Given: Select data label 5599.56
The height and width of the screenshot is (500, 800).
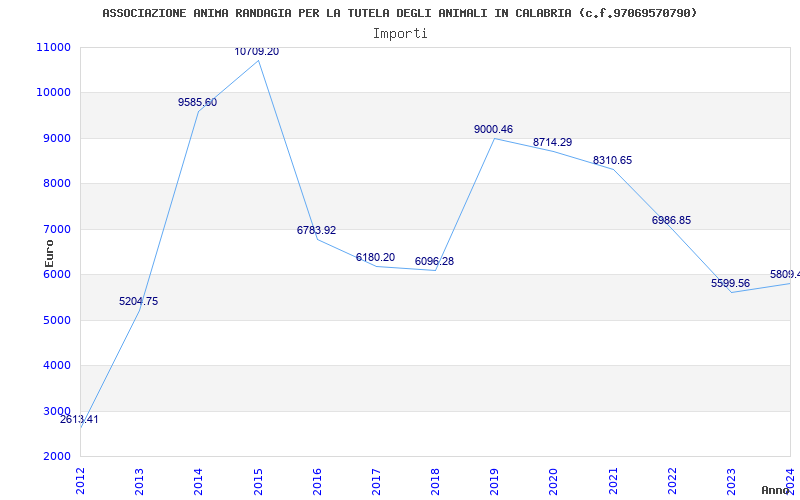Looking at the screenshot, I should [x=731, y=284].
